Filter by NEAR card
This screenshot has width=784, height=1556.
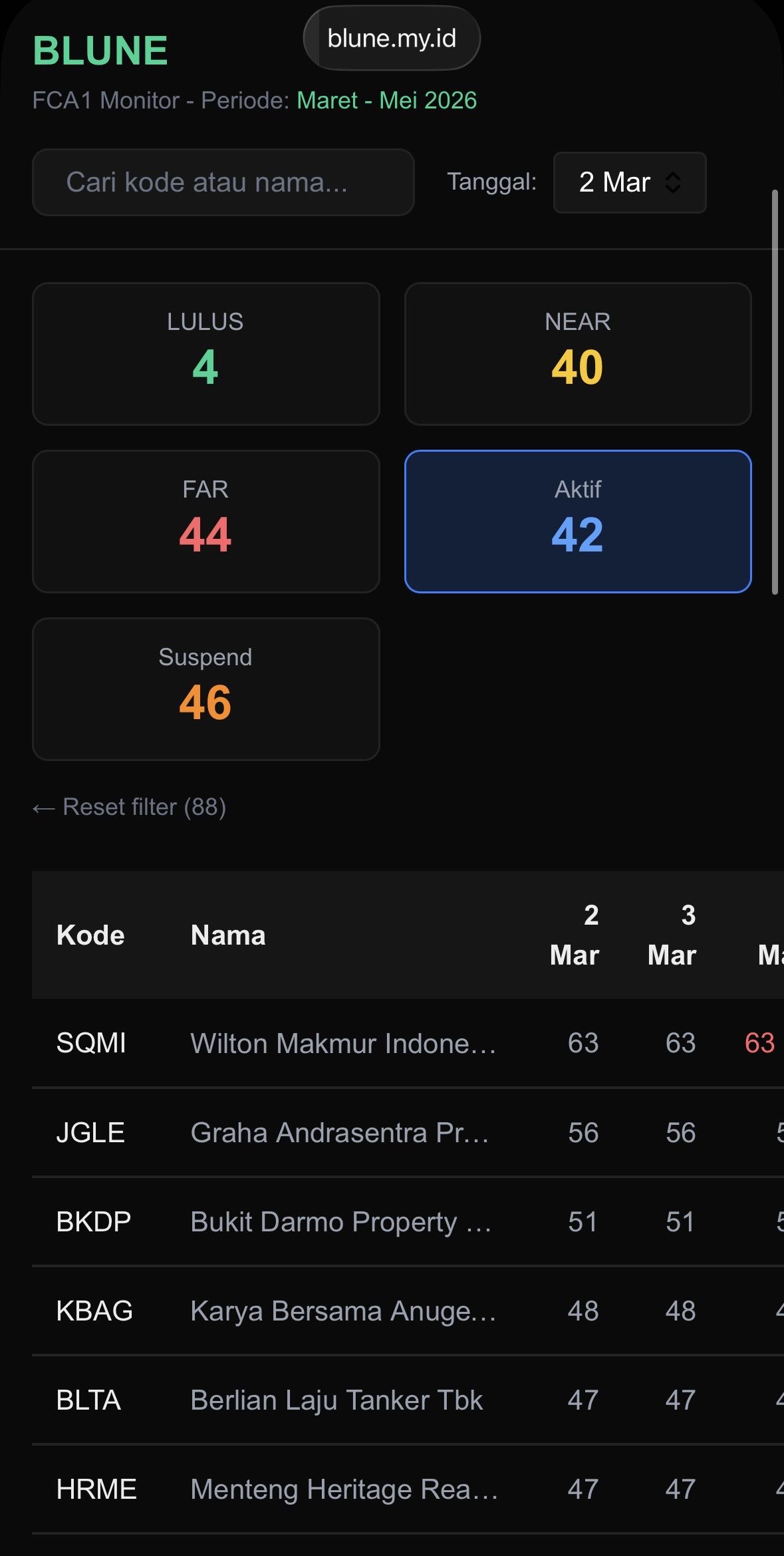pos(577,354)
